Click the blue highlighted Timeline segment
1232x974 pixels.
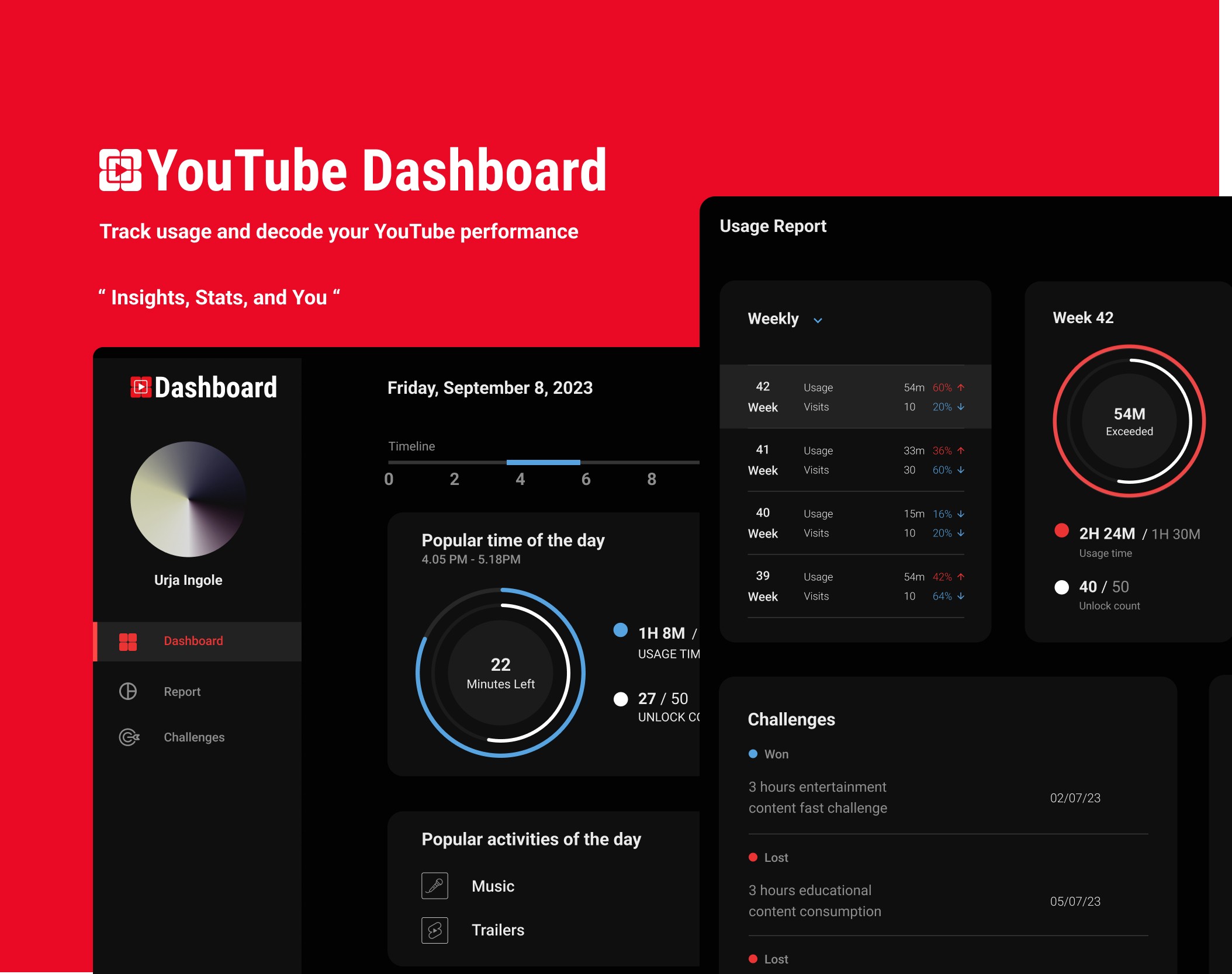tap(543, 462)
